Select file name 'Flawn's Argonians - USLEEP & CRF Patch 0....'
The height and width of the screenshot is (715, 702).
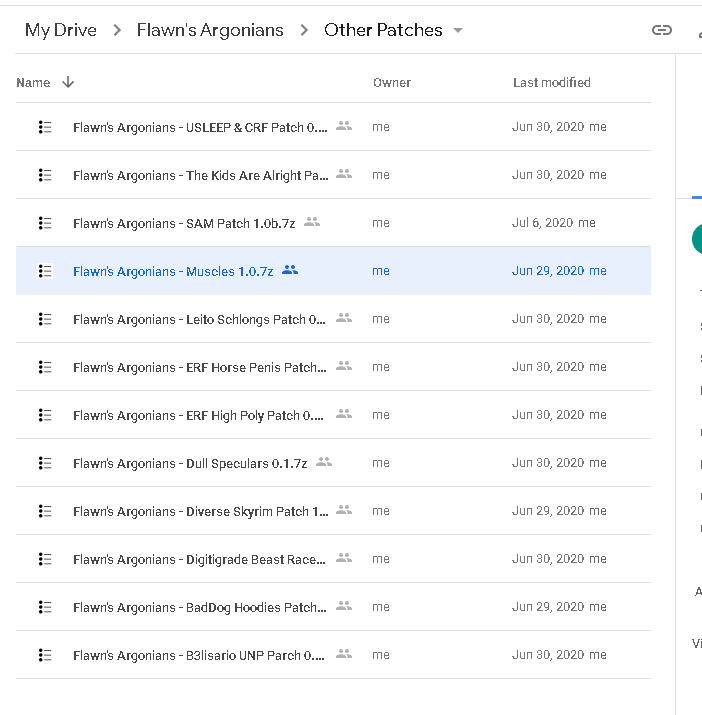(200, 127)
